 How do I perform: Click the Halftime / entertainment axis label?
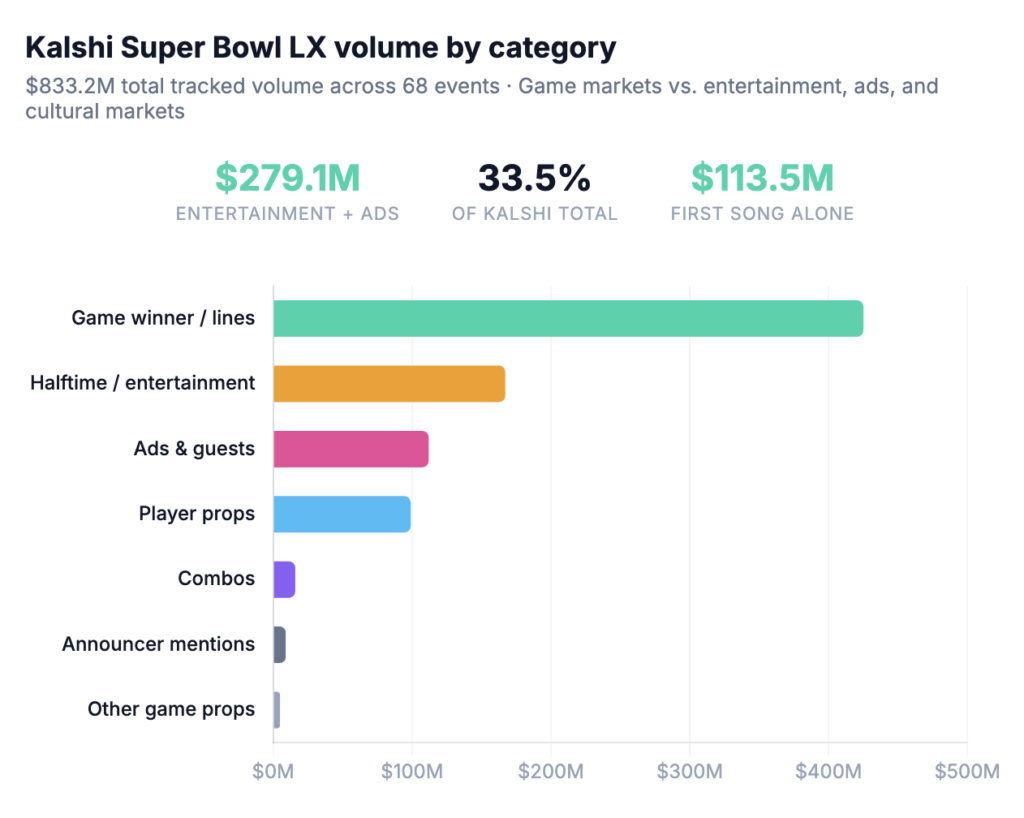tap(142, 383)
